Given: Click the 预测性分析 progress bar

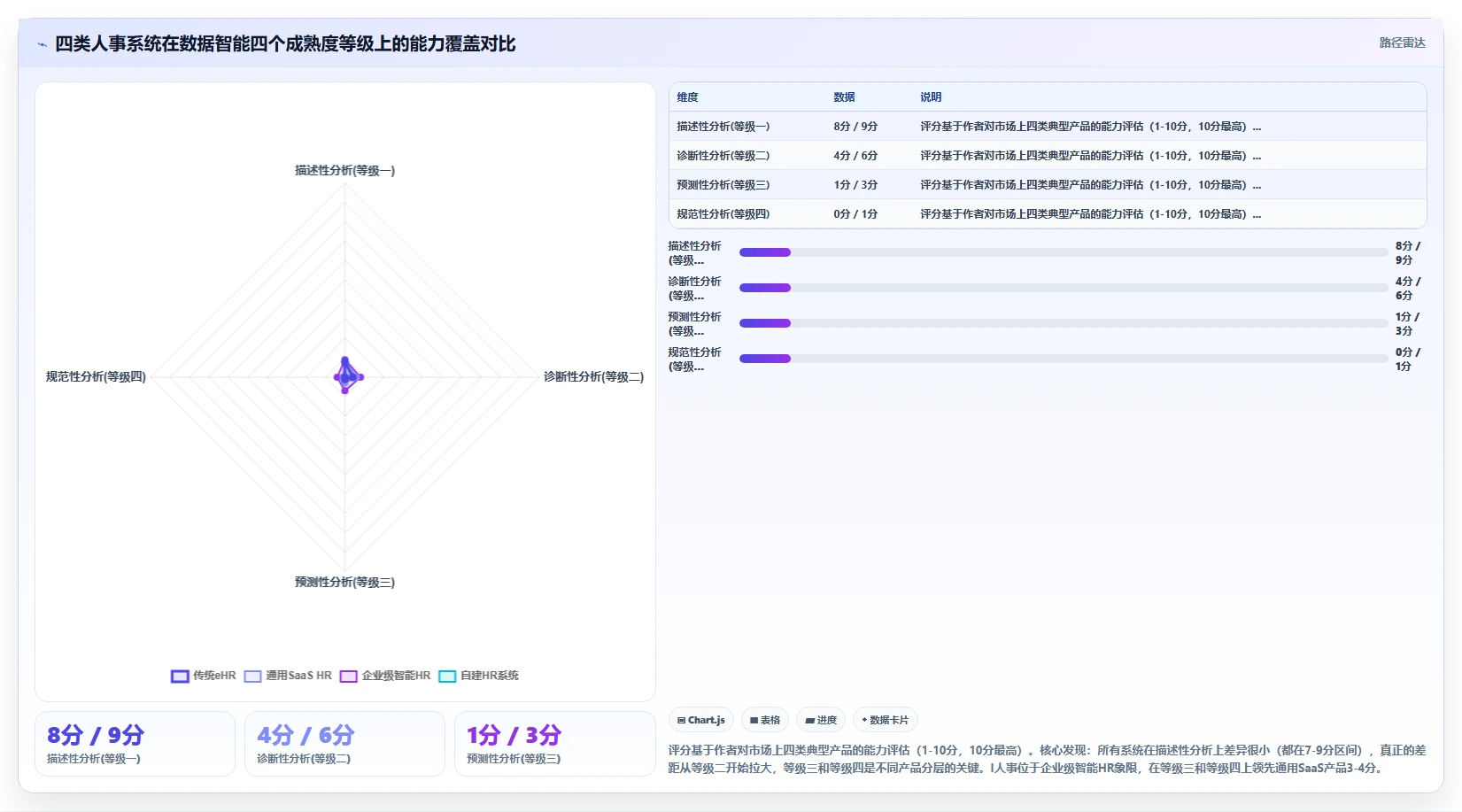Looking at the screenshot, I should 1064,323.
